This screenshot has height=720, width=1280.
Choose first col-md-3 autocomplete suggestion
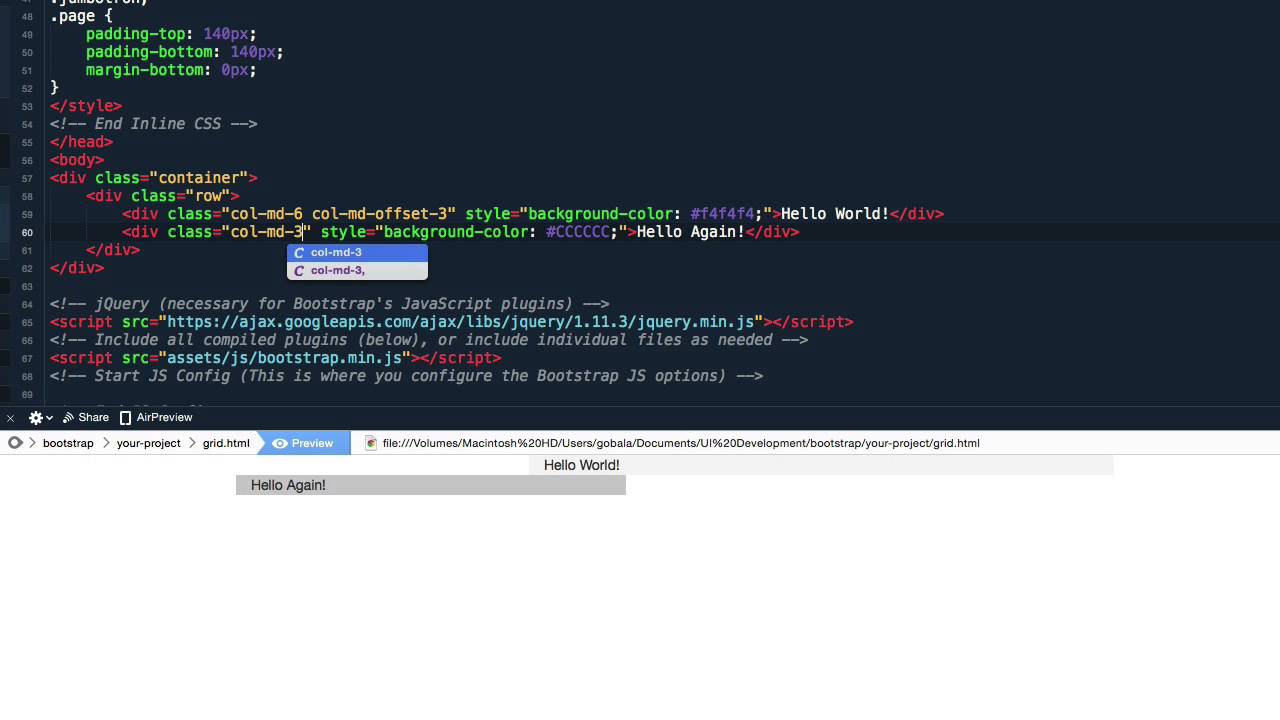point(357,252)
